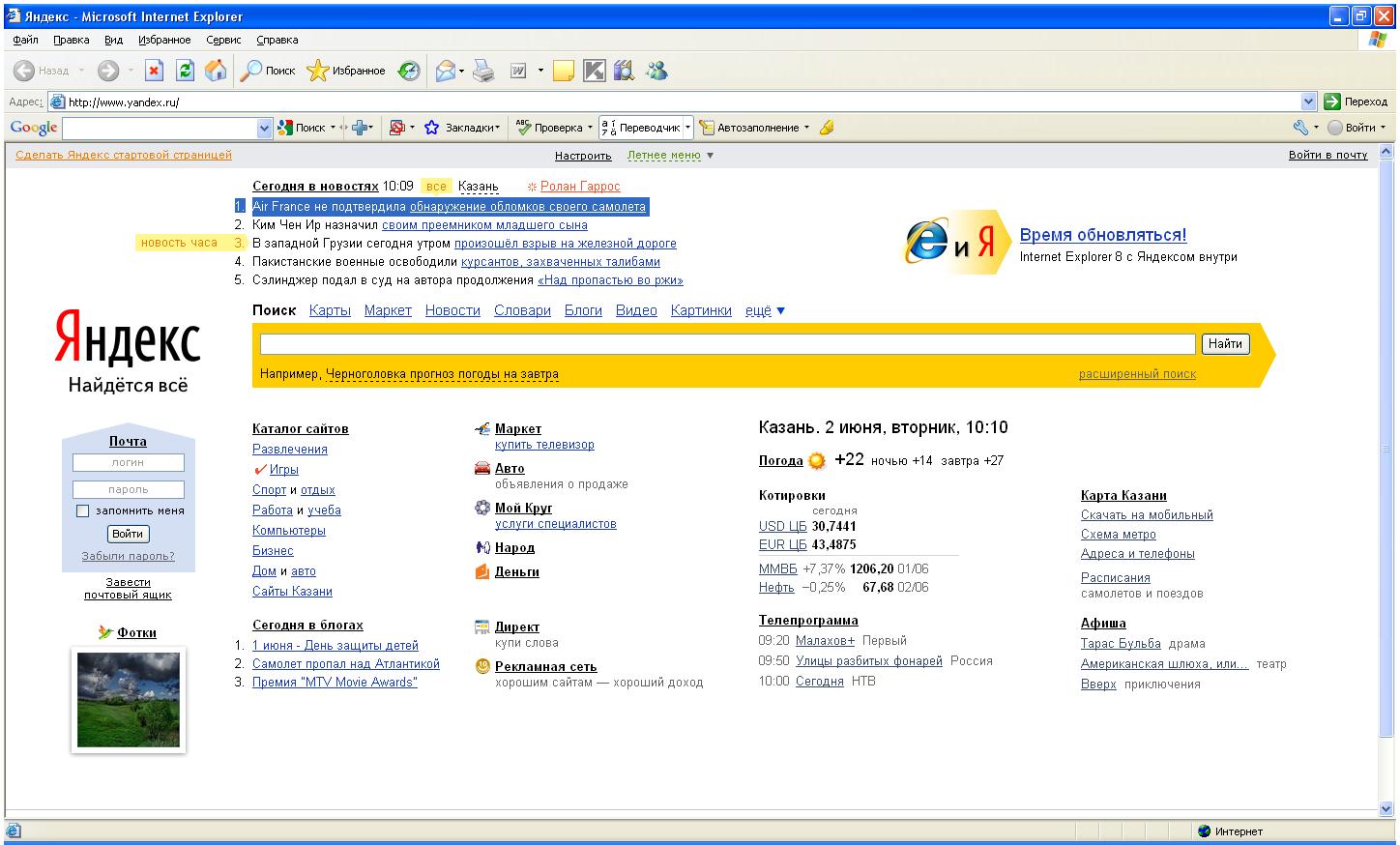
Task: Click the Research books toolbar icon
Action: 624,71
